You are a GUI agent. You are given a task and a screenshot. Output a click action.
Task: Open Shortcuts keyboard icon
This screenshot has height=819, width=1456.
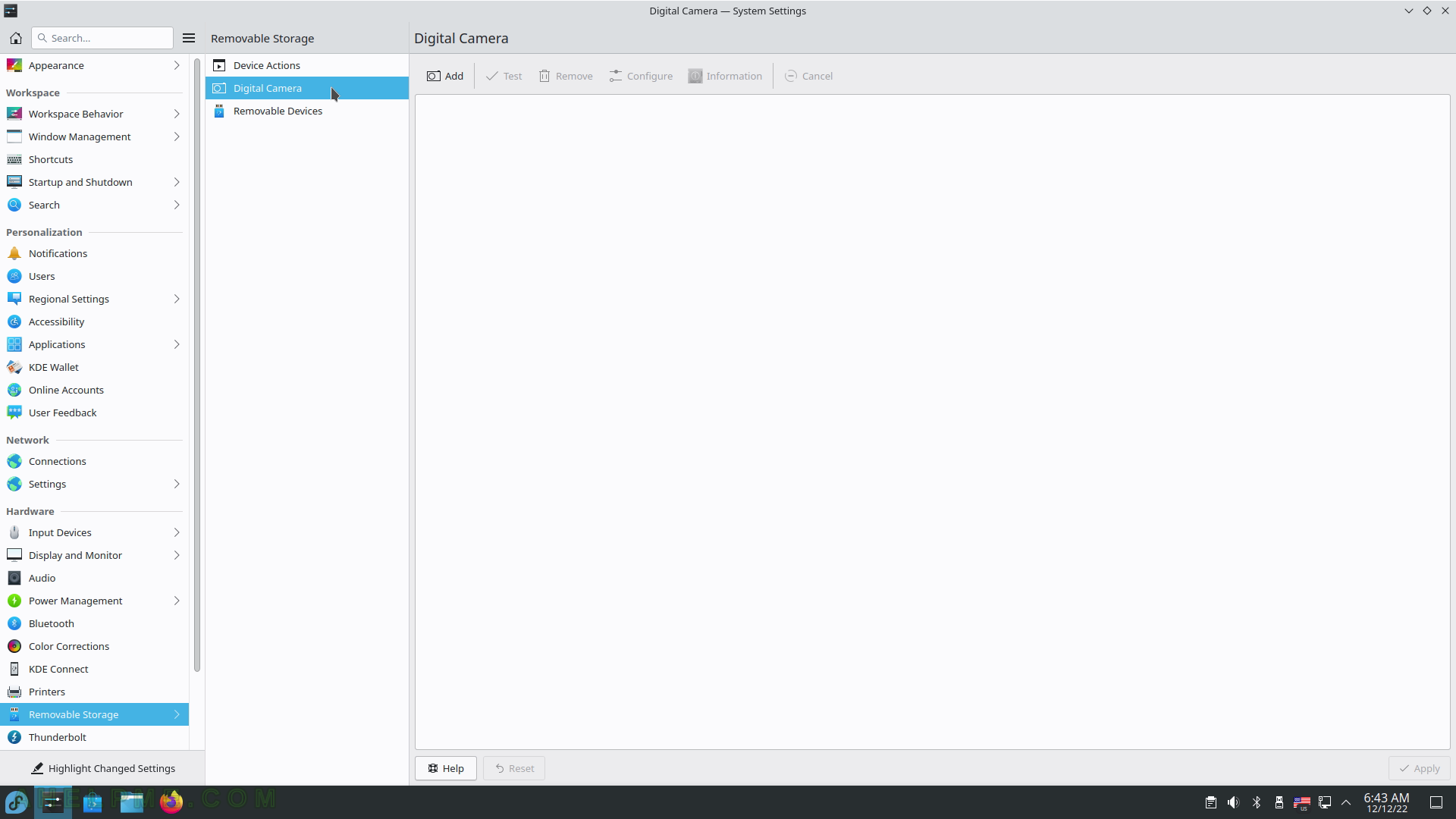(x=14, y=159)
